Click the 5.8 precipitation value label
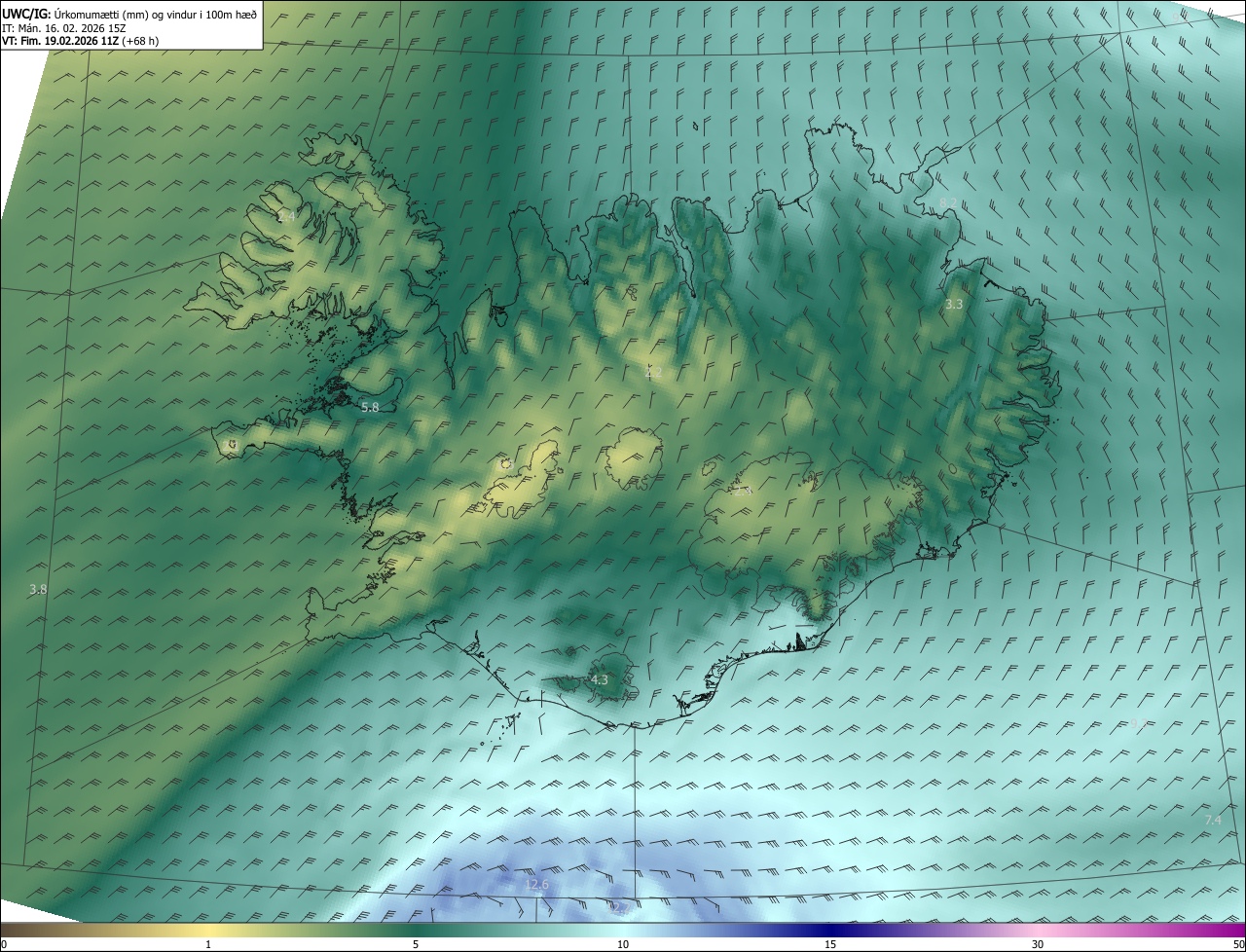 pyautogui.click(x=370, y=407)
